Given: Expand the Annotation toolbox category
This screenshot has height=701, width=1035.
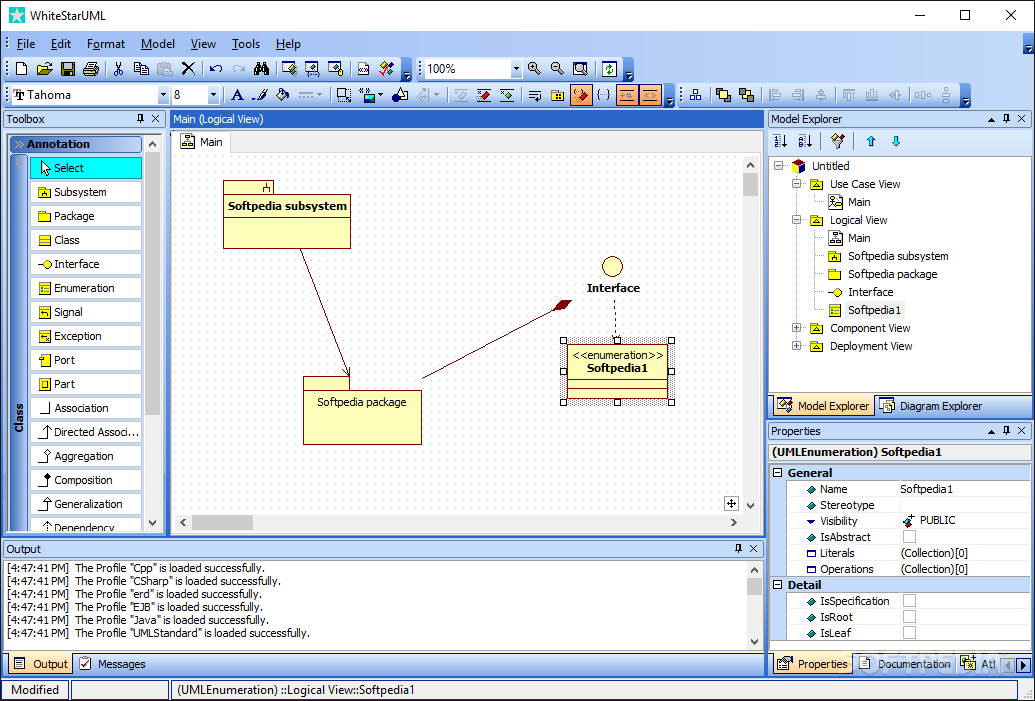Looking at the screenshot, I should pos(75,144).
